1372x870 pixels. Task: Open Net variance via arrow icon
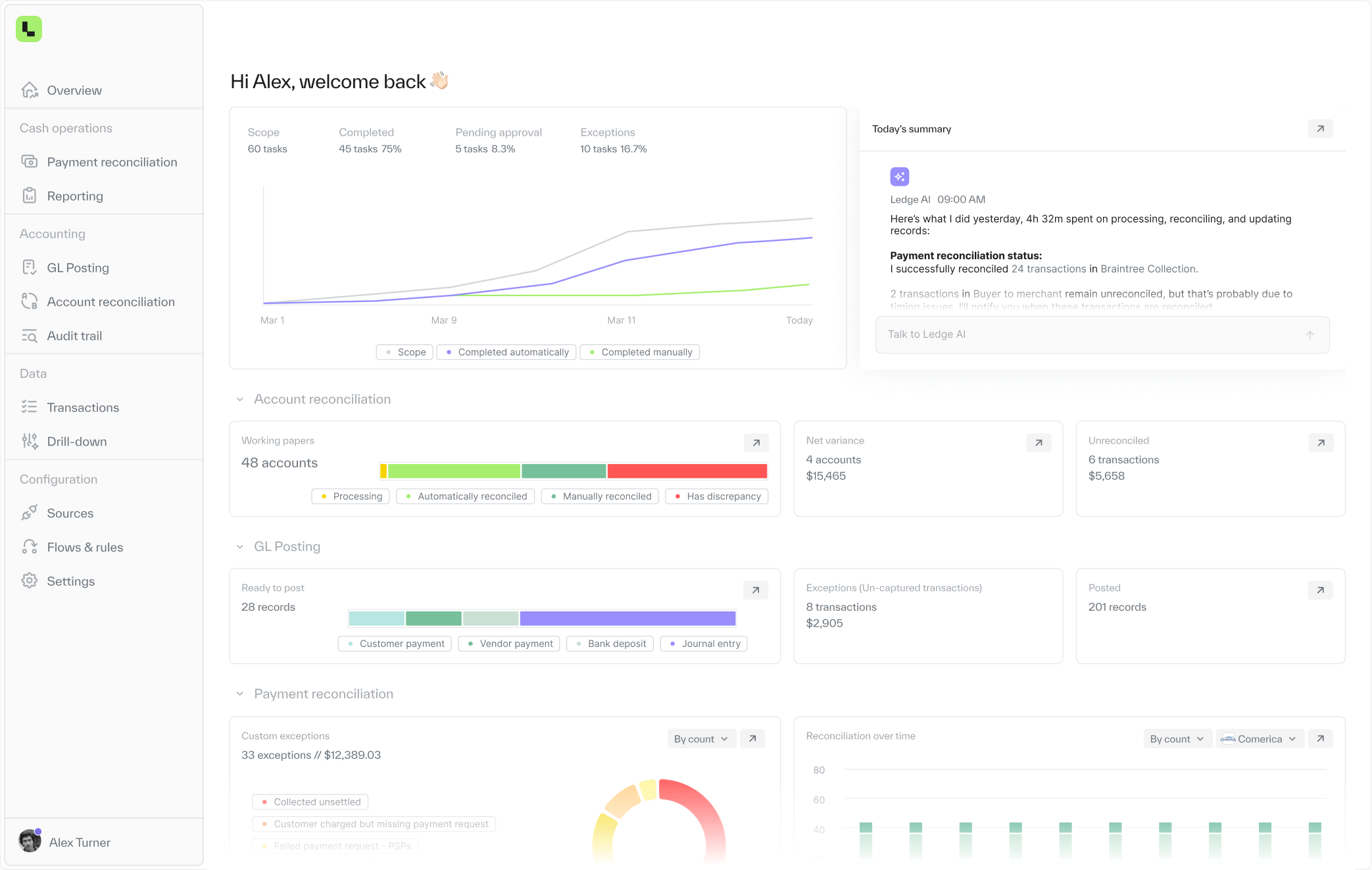coord(1039,443)
